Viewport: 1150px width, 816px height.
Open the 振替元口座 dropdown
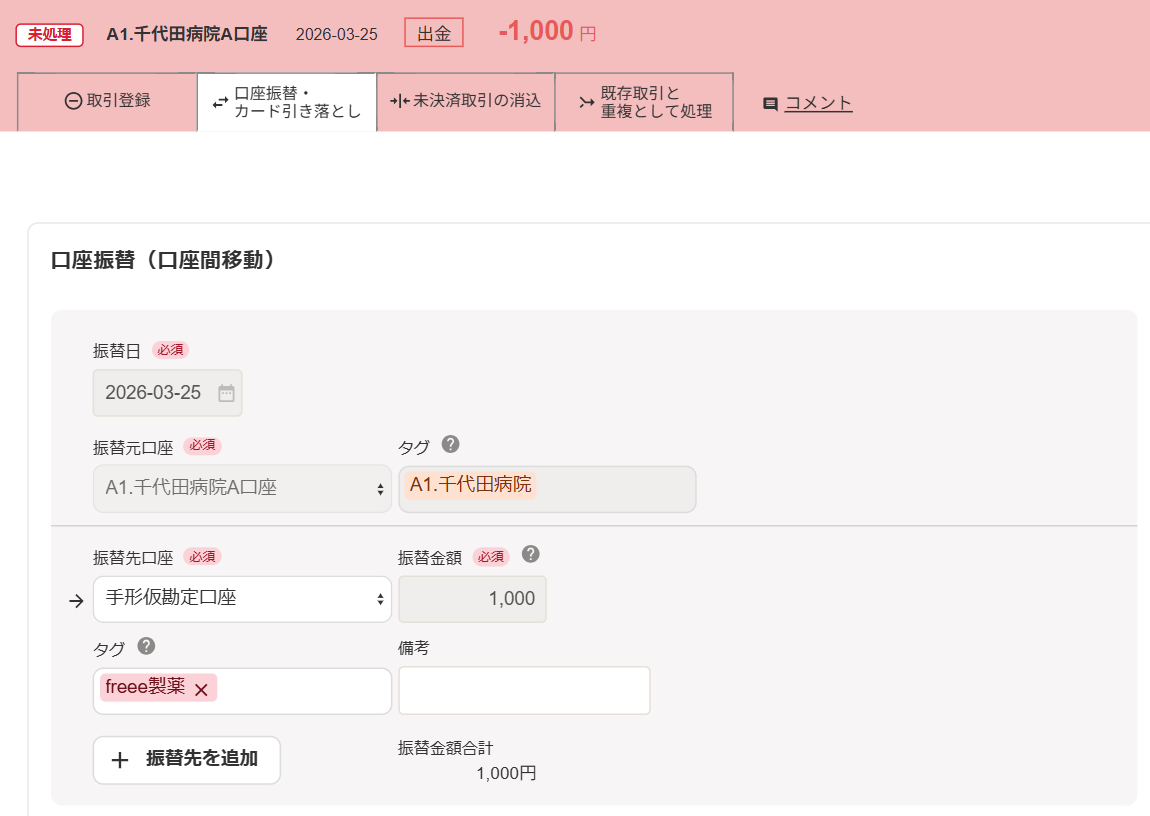(x=242, y=488)
